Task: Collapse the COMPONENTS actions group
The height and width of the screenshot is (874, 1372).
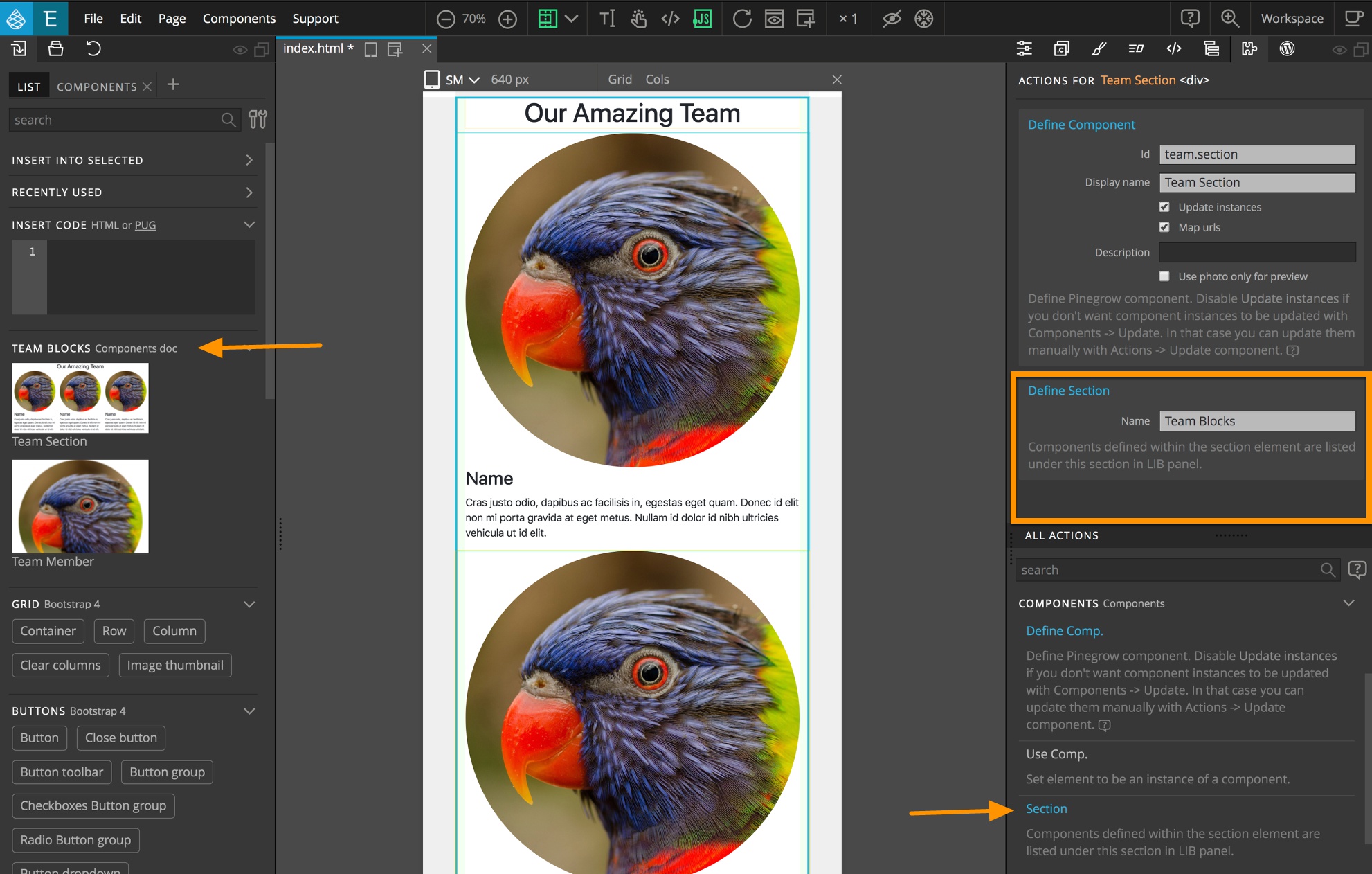Action: pyautogui.click(x=1348, y=603)
